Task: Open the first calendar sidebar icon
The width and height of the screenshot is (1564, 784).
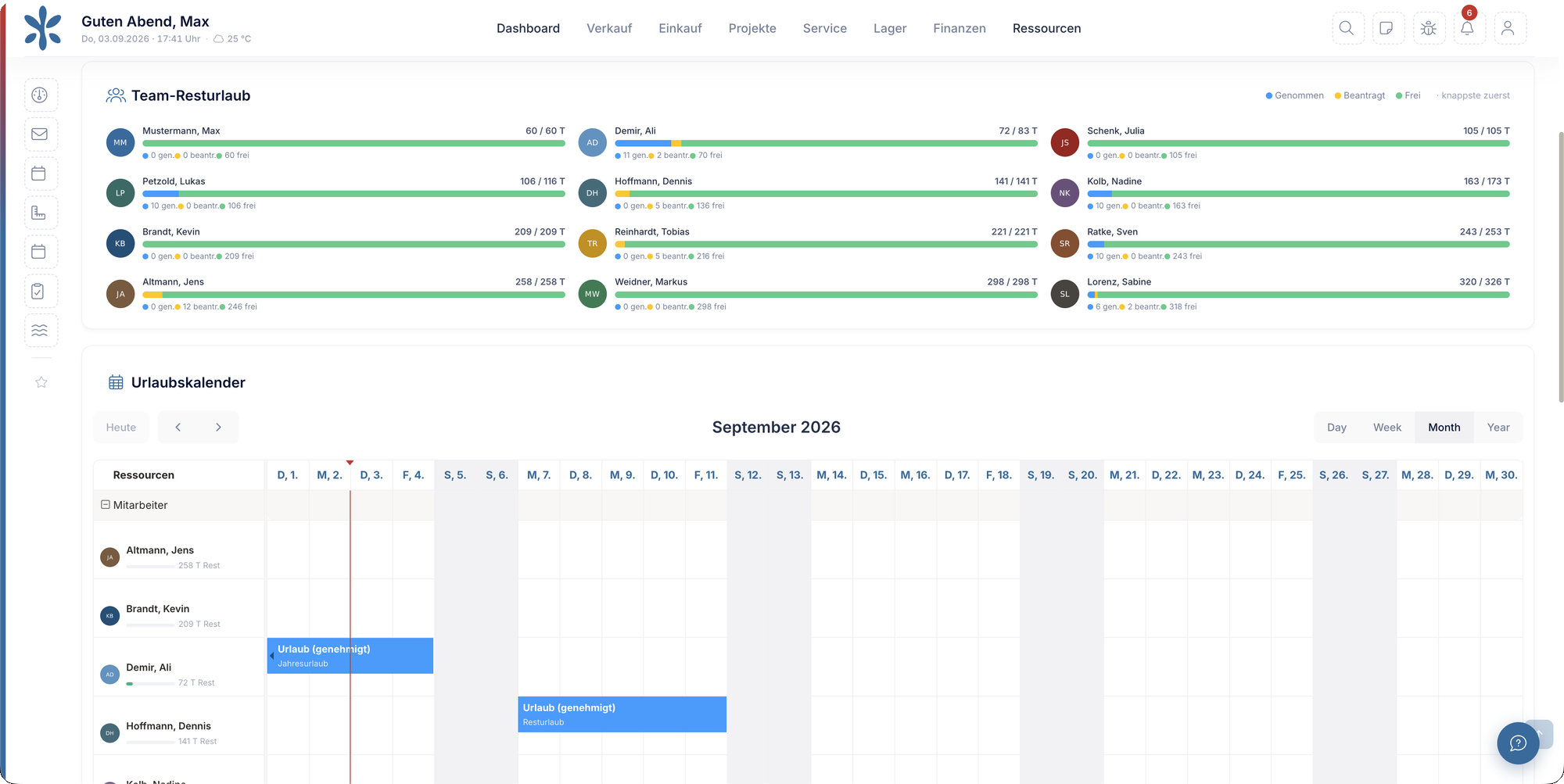Action: (x=41, y=174)
